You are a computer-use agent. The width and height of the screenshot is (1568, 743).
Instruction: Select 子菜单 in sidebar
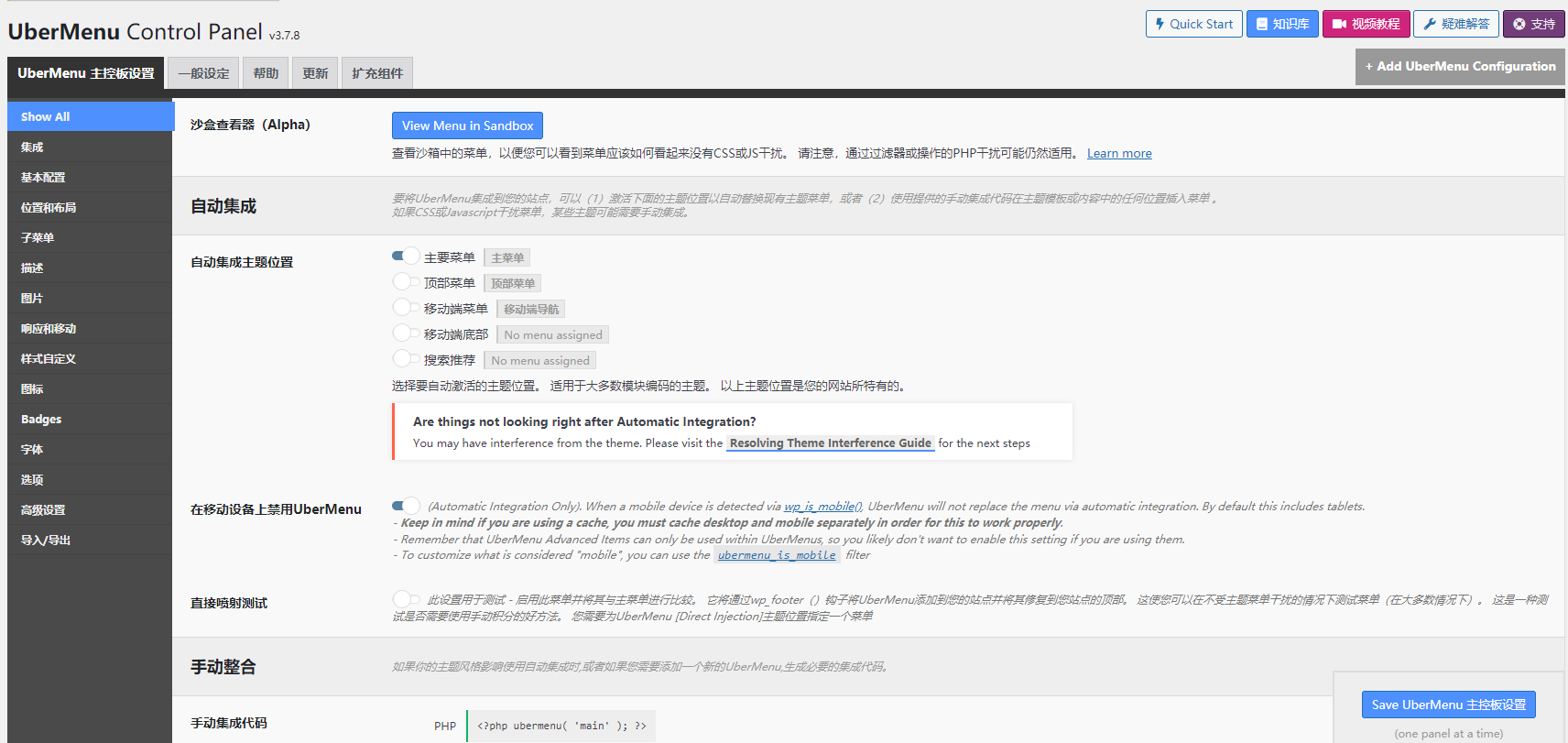(90, 237)
